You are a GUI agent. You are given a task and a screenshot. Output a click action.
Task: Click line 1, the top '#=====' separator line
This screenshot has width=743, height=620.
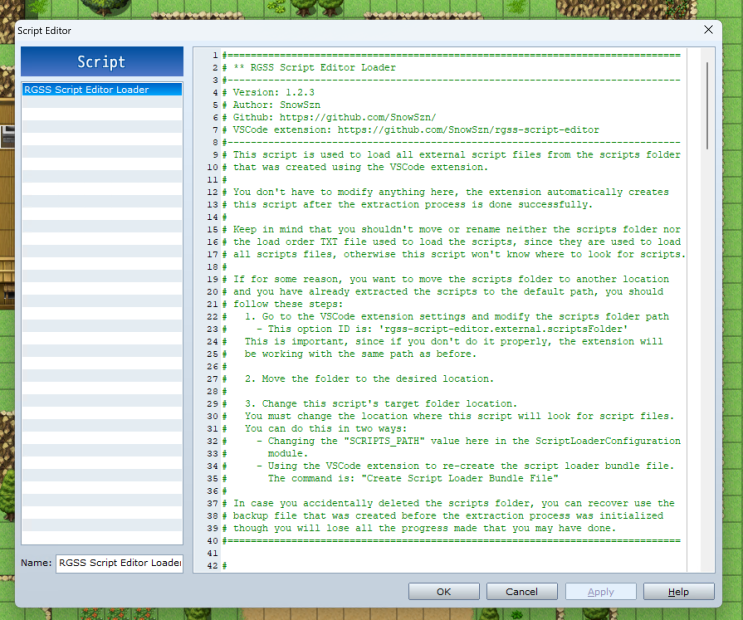pos(451,55)
